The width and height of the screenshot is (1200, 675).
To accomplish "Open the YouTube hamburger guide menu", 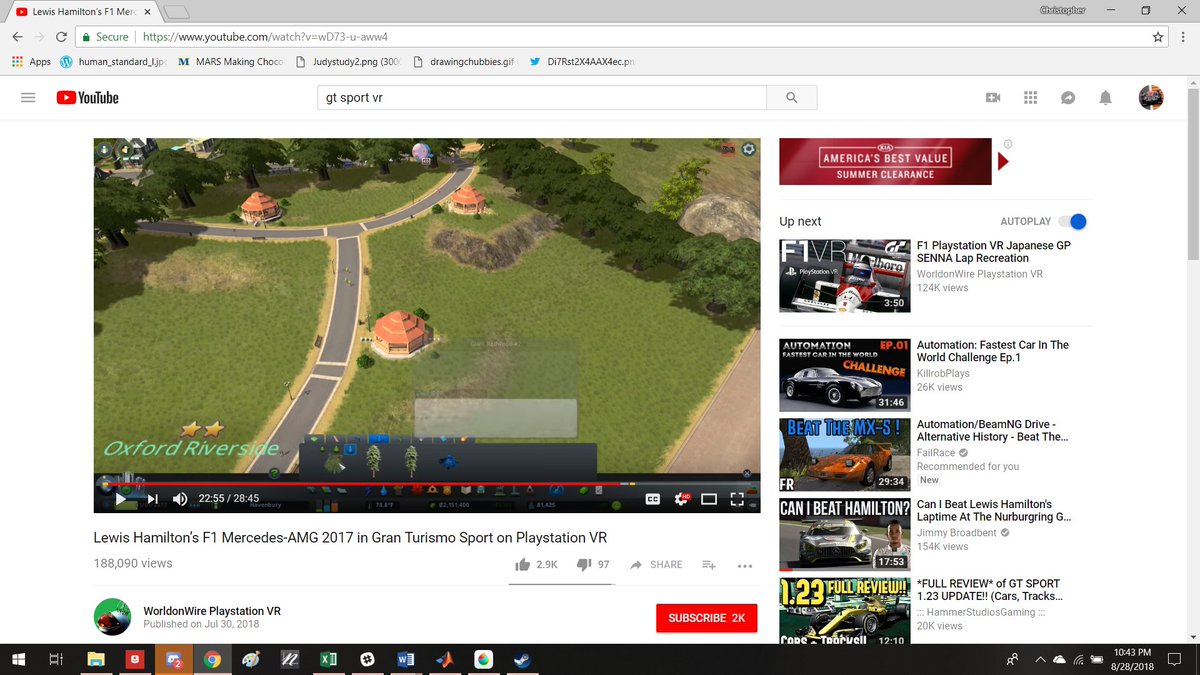I will coord(28,97).
